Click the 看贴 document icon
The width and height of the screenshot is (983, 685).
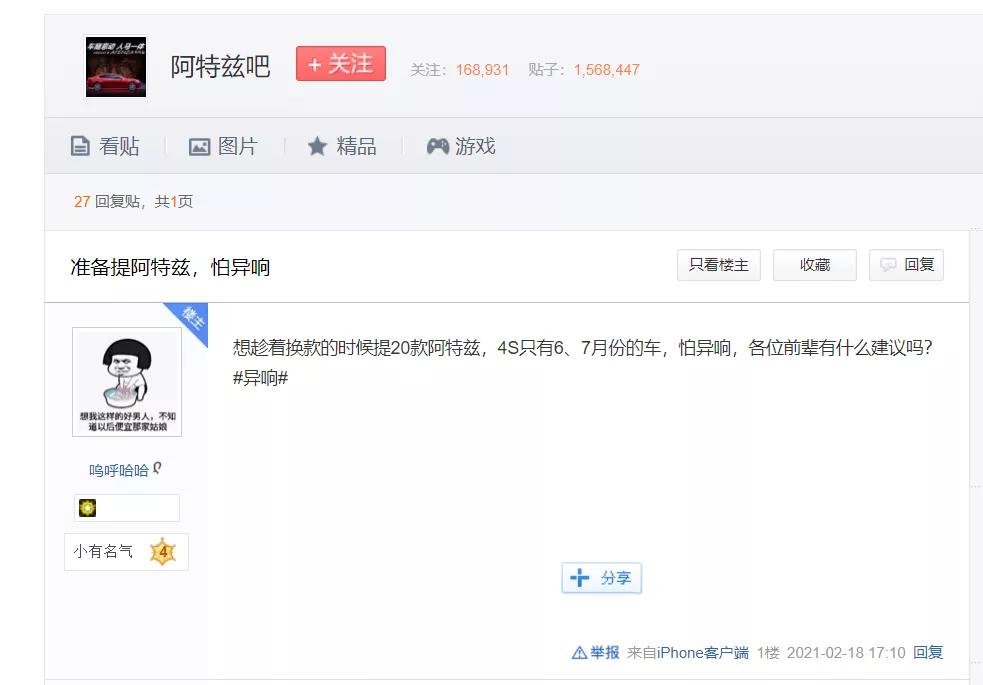point(80,145)
